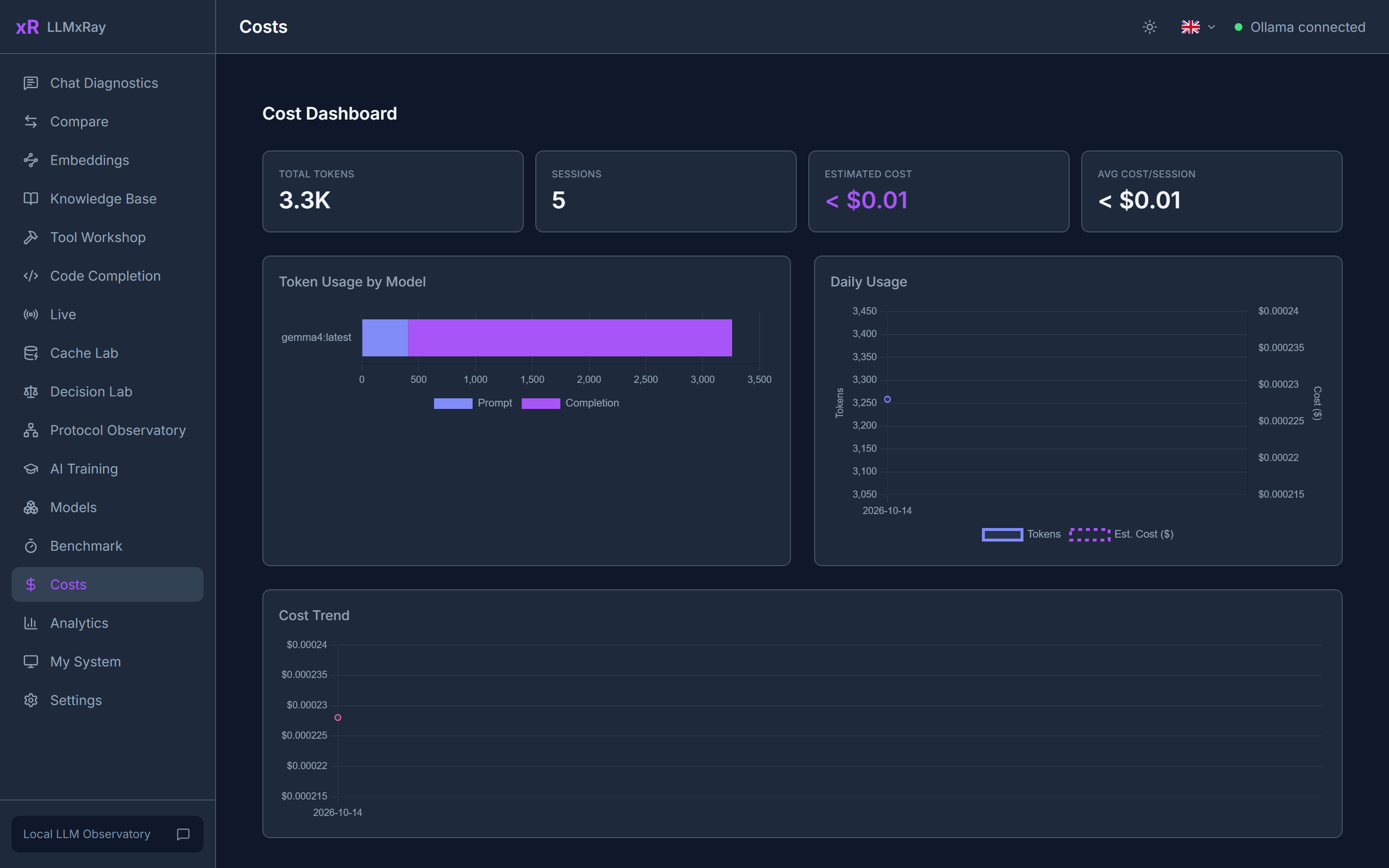Click the Total Tokens 3.3K card

(x=393, y=191)
